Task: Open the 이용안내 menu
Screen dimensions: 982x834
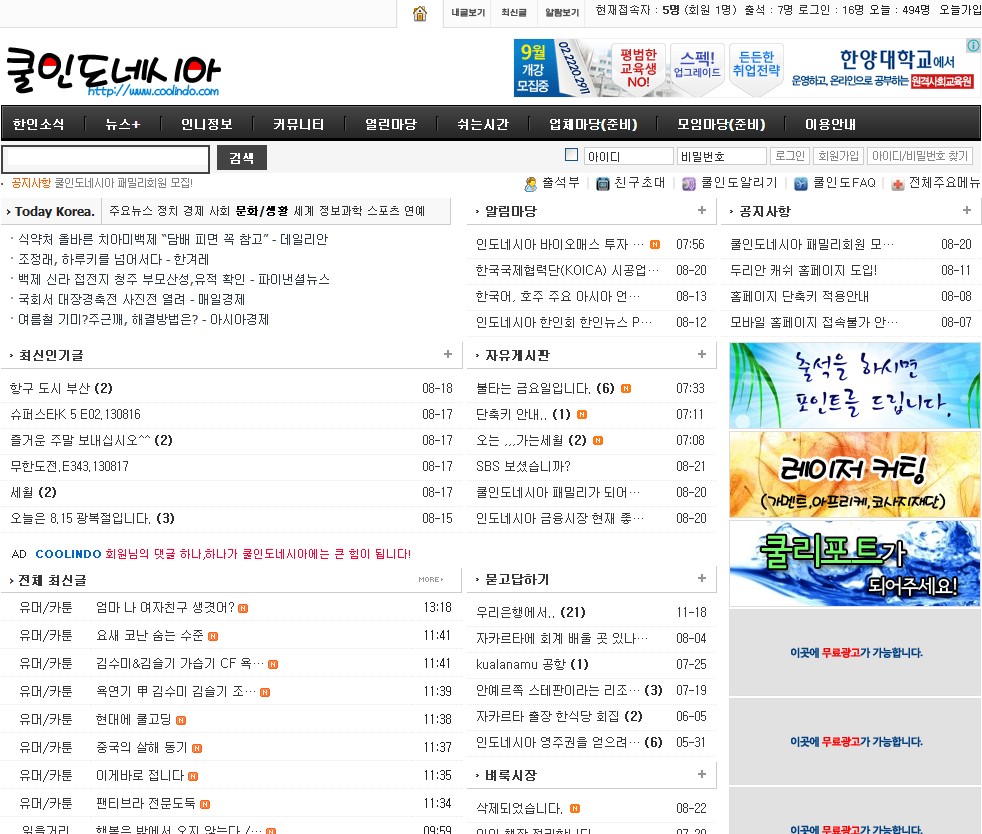Action: [x=830, y=124]
